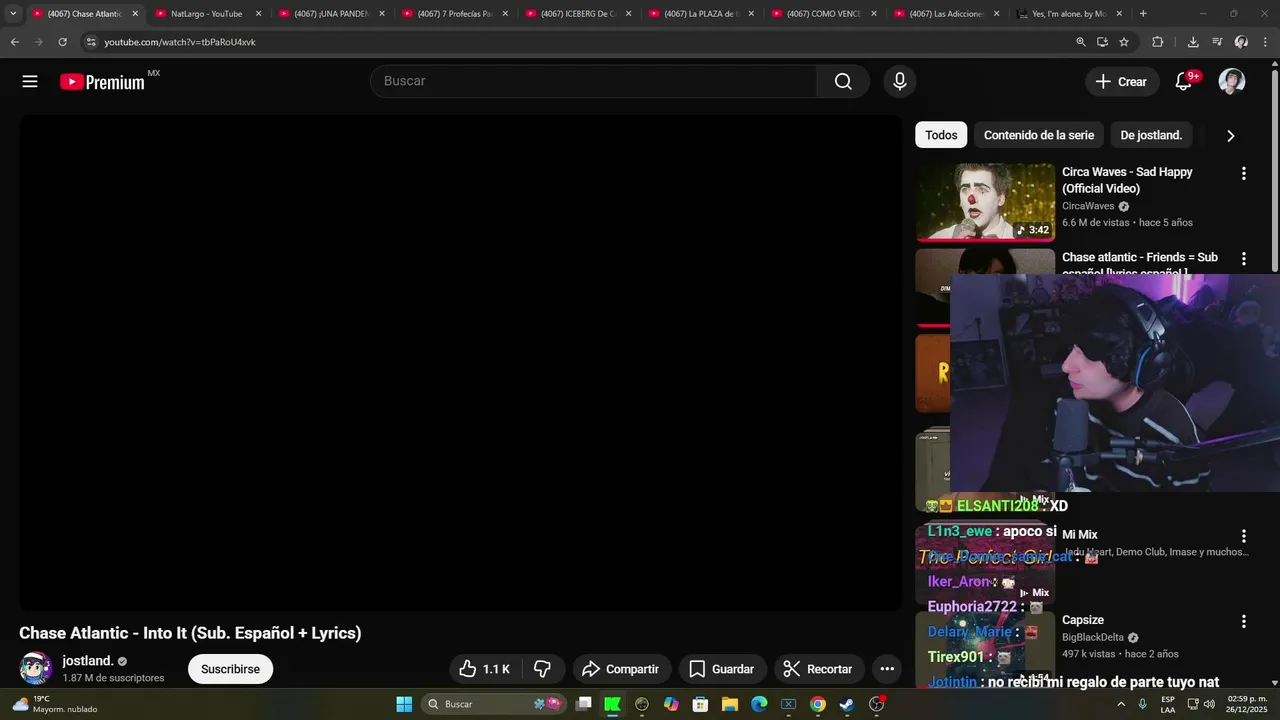Open options menu for Chase Atlantic Friends video
The width and height of the screenshot is (1280, 720).
(x=1243, y=259)
